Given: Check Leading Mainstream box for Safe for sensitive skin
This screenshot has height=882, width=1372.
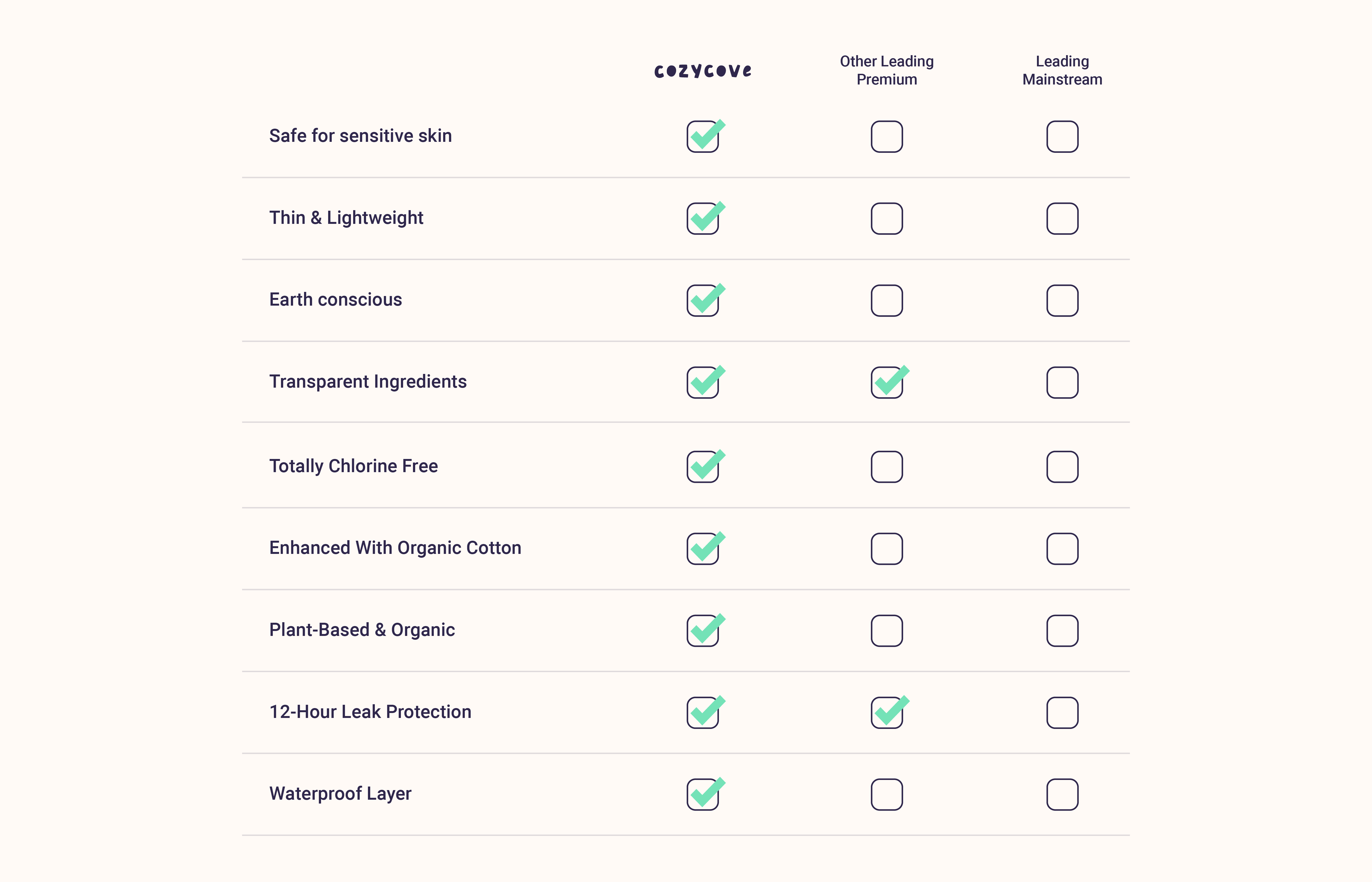Looking at the screenshot, I should tap(1062, 137).
